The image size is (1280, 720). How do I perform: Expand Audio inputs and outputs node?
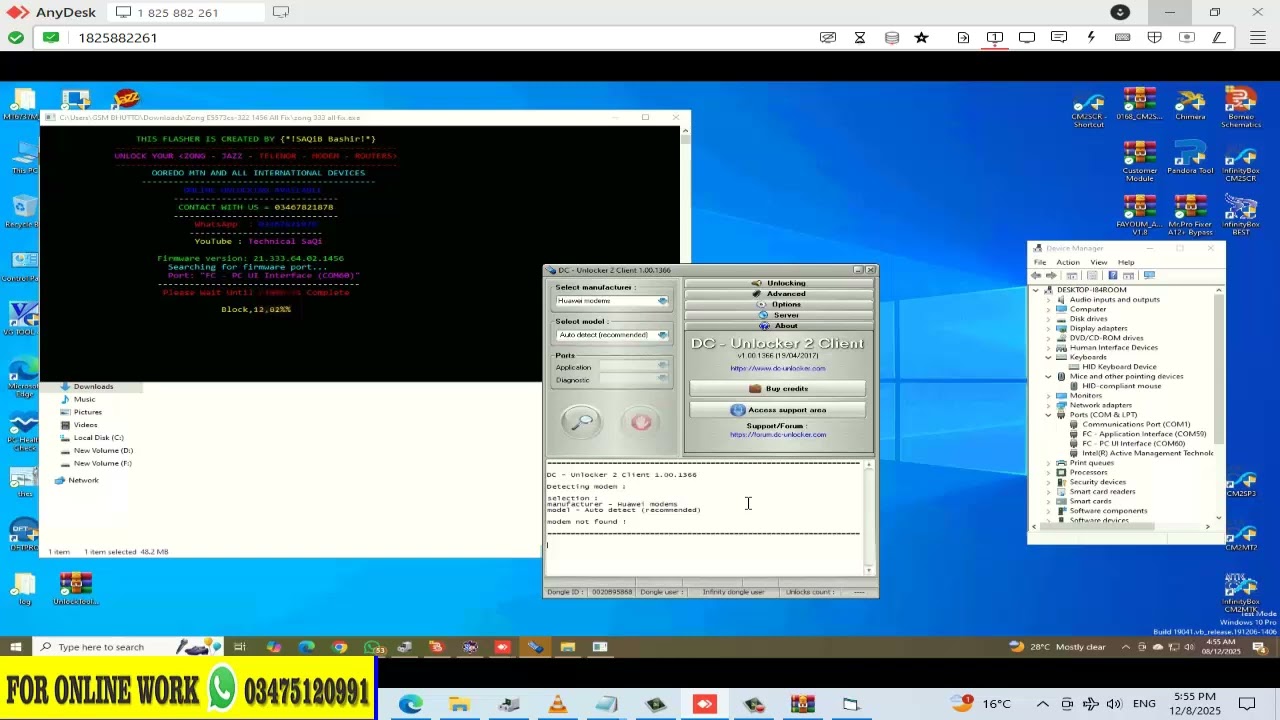[x=1048, y=300]
